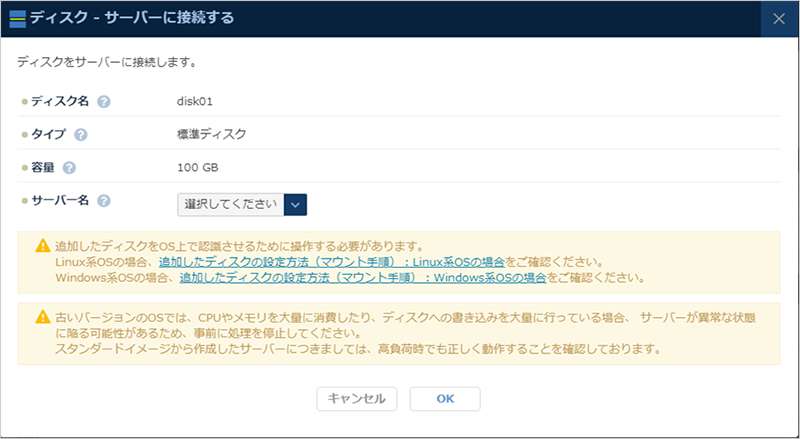Click the disk name value disk01
Screen dimensions: 800x439
coord(195,102)
